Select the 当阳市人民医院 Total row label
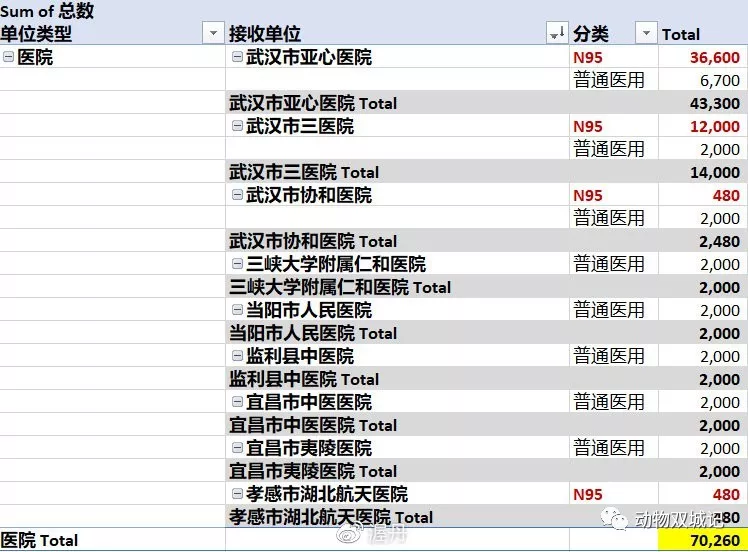748x552 pixels. [x=313, y=333]
